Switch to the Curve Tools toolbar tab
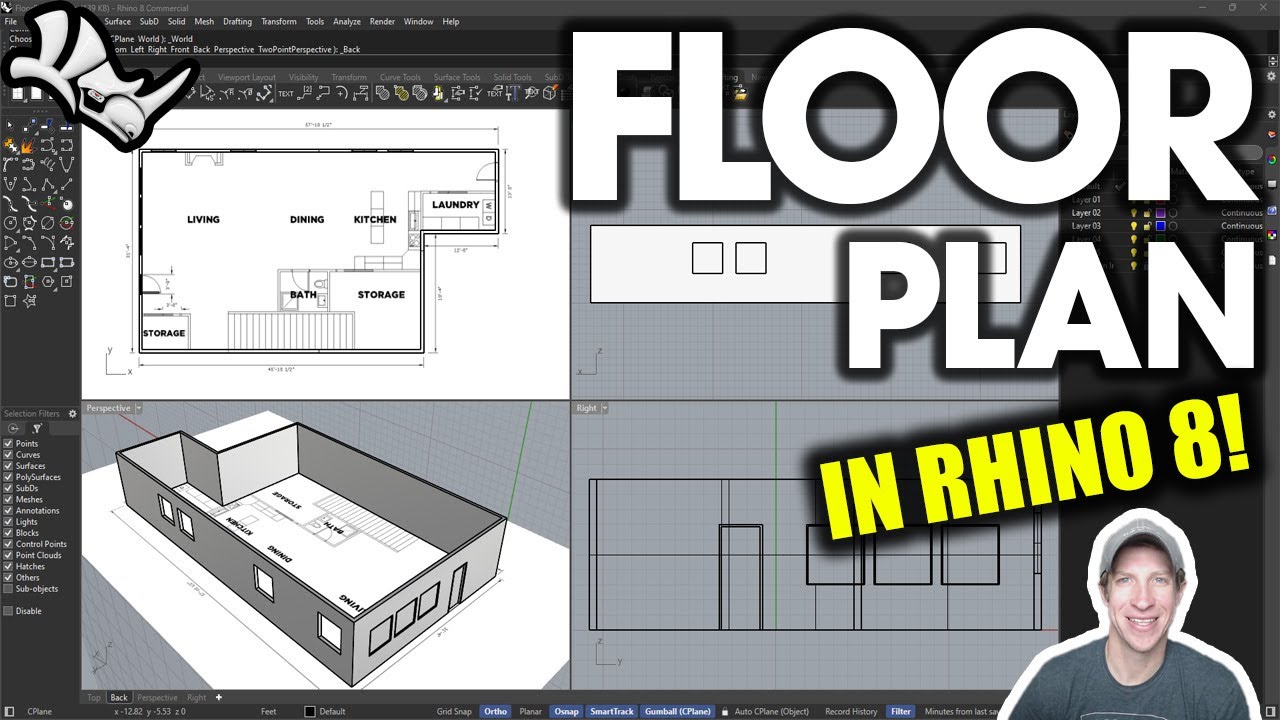The height and width of the screenshot is (720, 1280). pyautogui.click(x=400, y=77)
